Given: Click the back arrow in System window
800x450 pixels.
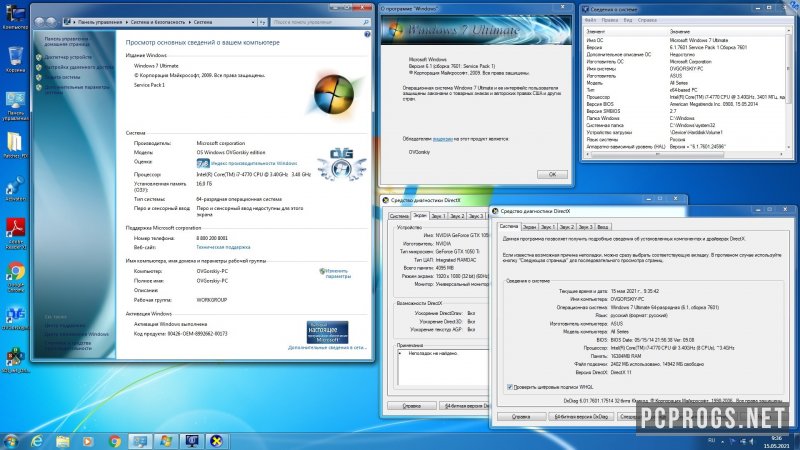Looking at the screenshot, I should click(40, 22).
